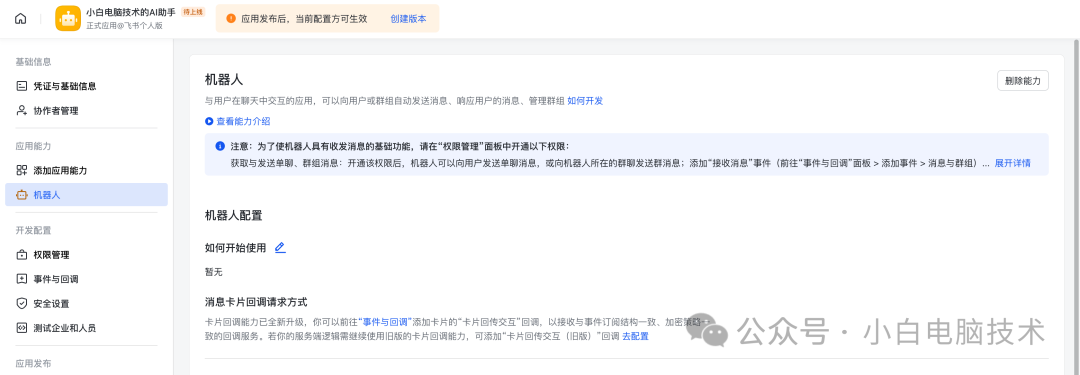Click the 暂无 placeholder text
1080x375 pixels.
point(214,272)
